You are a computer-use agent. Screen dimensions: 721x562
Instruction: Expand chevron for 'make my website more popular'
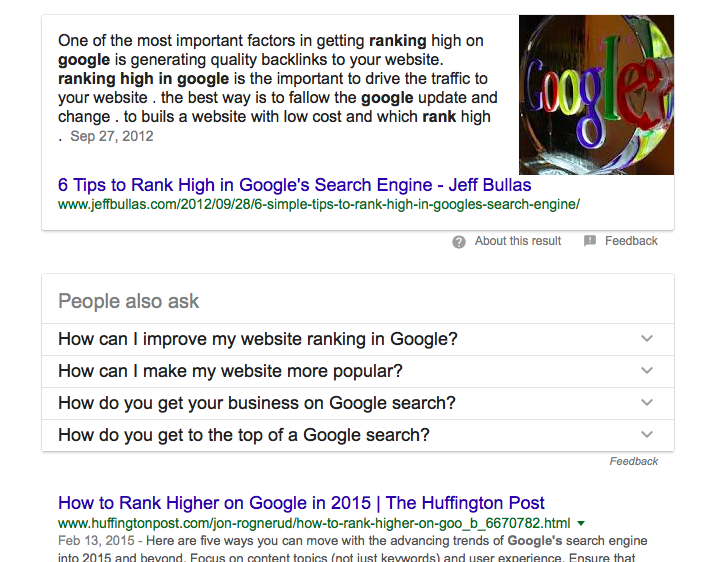pos(647,371)
